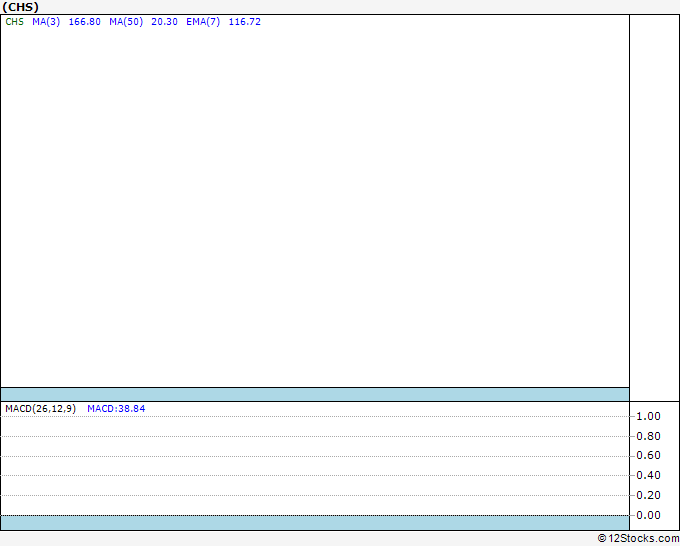The height and width of the screenshot is (546, 680).
Task: Open the 12Stocks.com copyright link
Action: 638,539
